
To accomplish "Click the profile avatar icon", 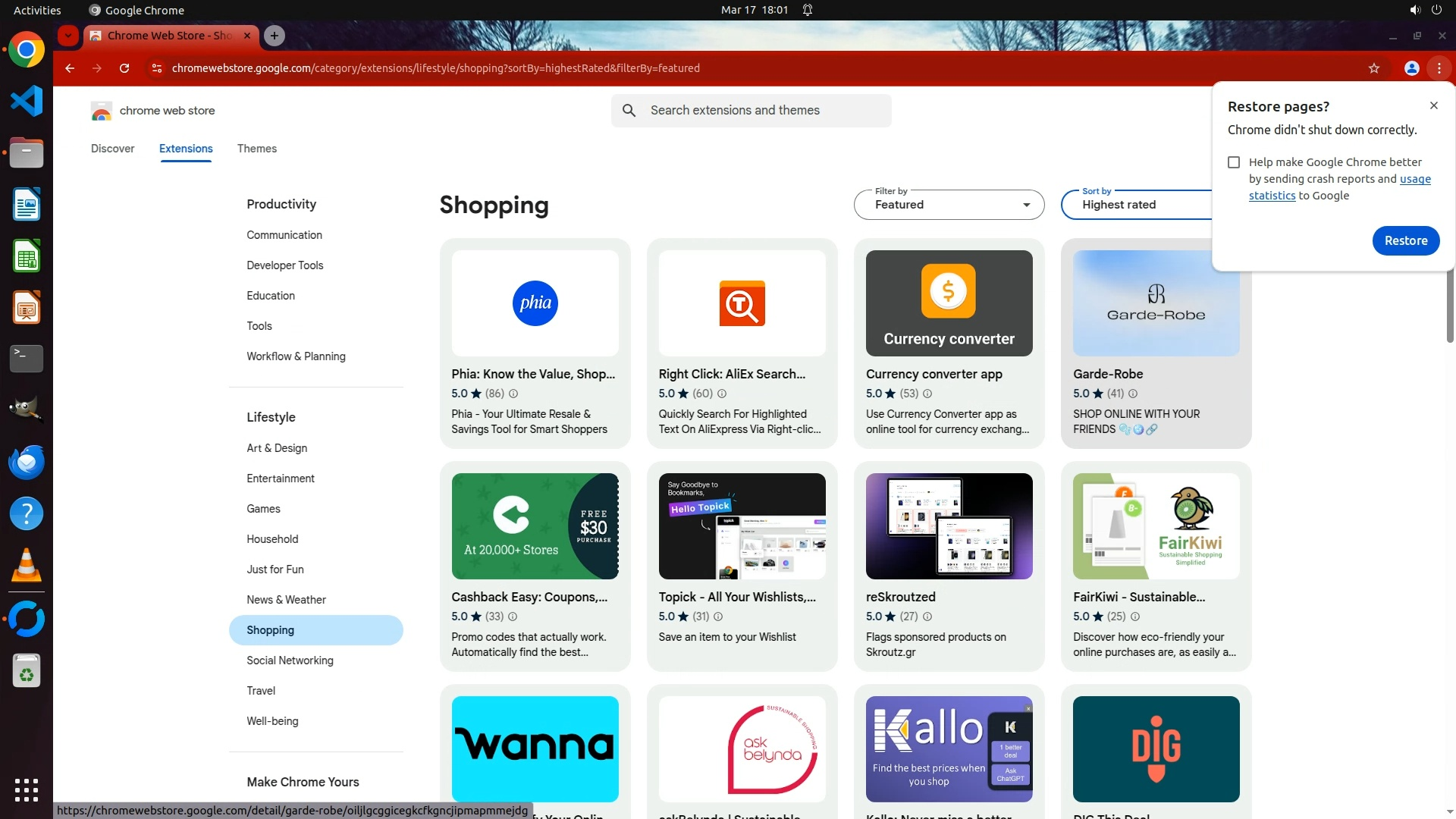I will (1411, 68).
